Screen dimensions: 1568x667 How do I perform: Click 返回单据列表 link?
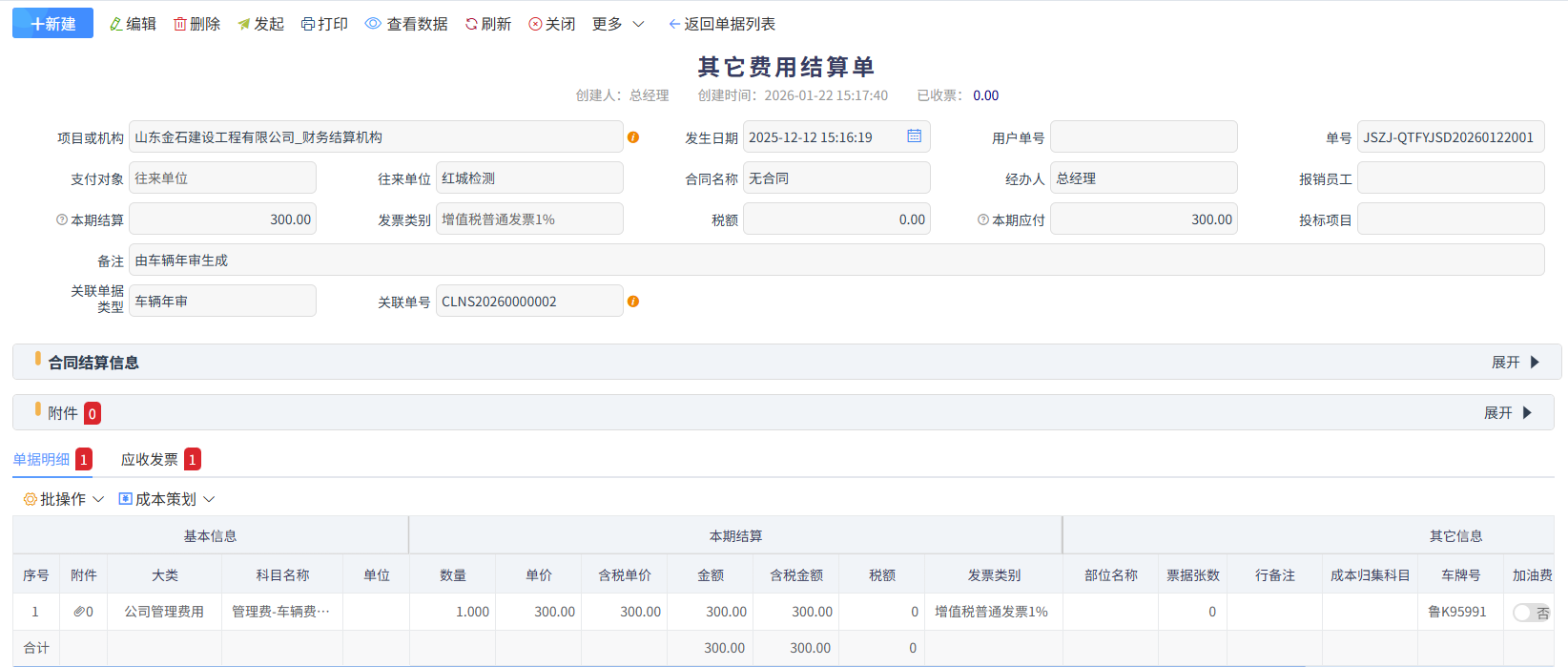(722, 24)
